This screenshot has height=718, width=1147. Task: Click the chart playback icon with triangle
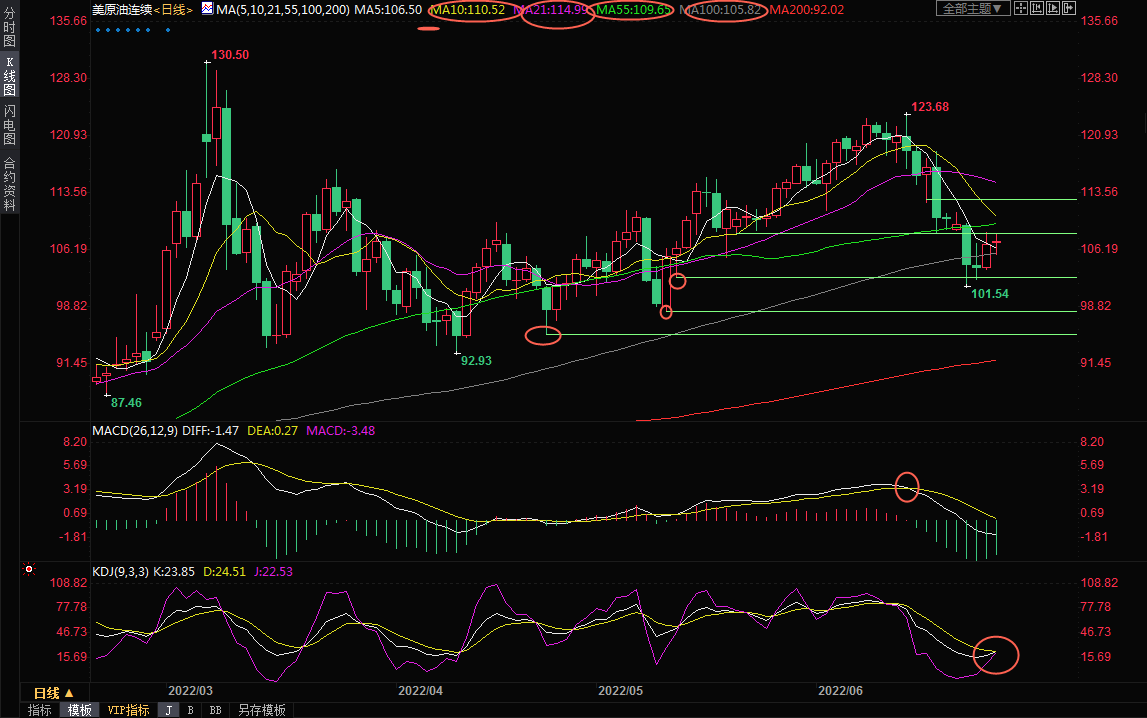(x=1053, y=8)
